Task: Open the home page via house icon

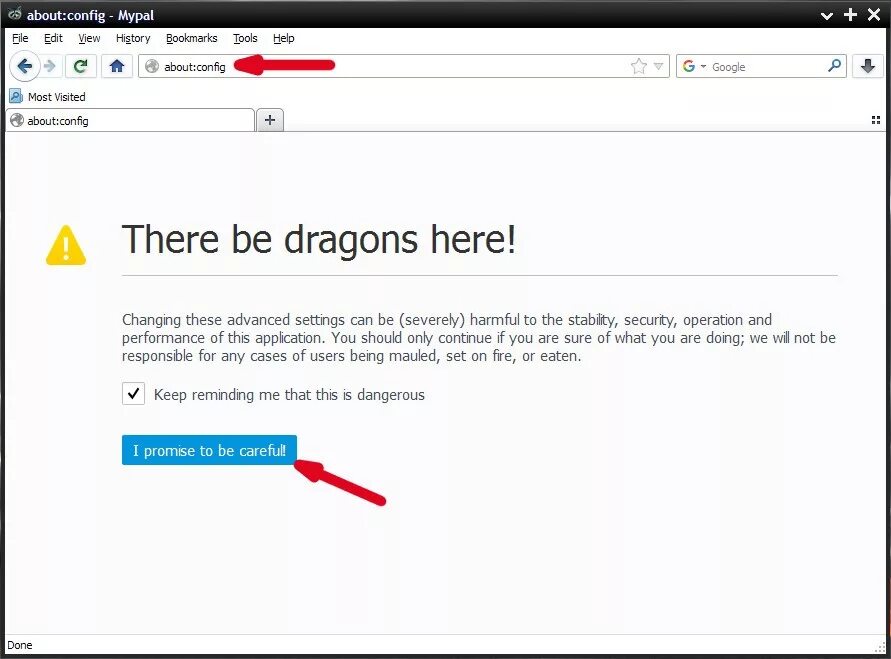Action: click(117, 66)
